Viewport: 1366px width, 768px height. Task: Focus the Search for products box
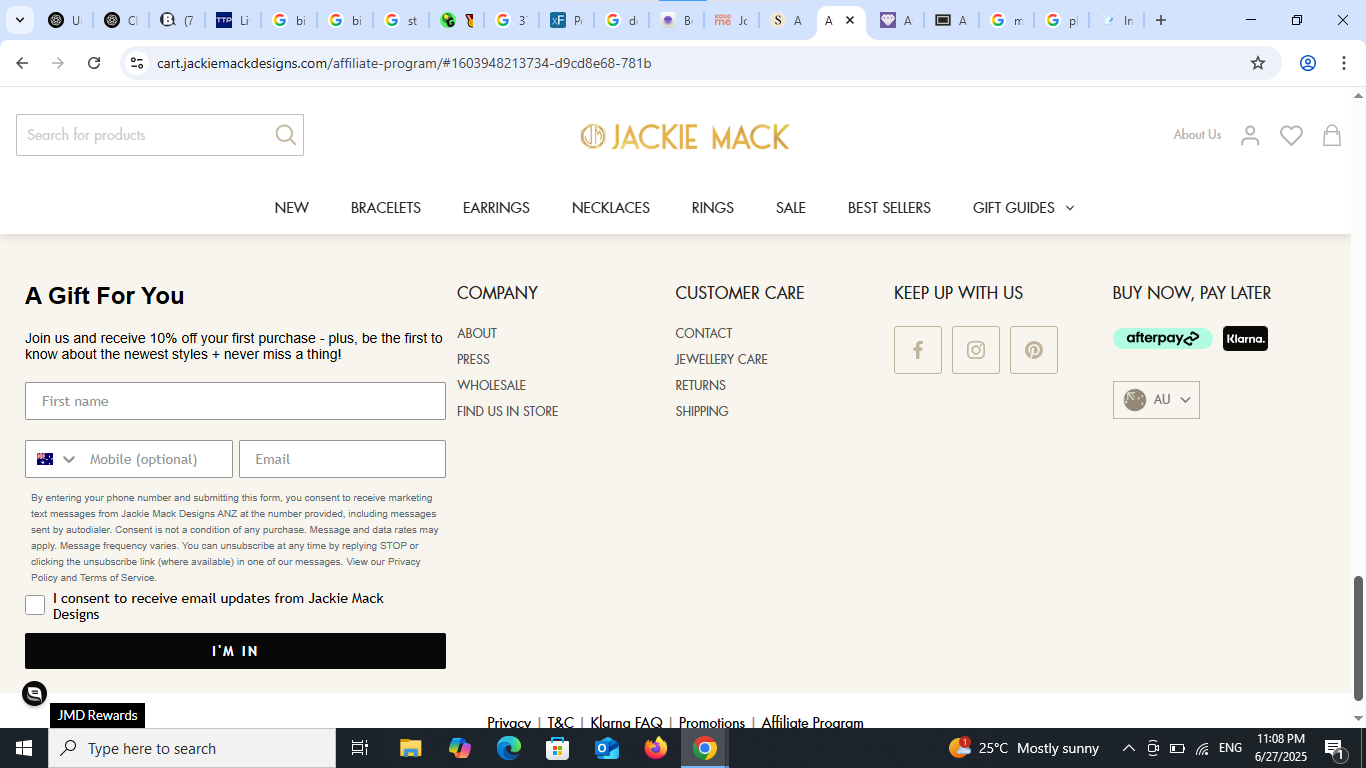160,135
